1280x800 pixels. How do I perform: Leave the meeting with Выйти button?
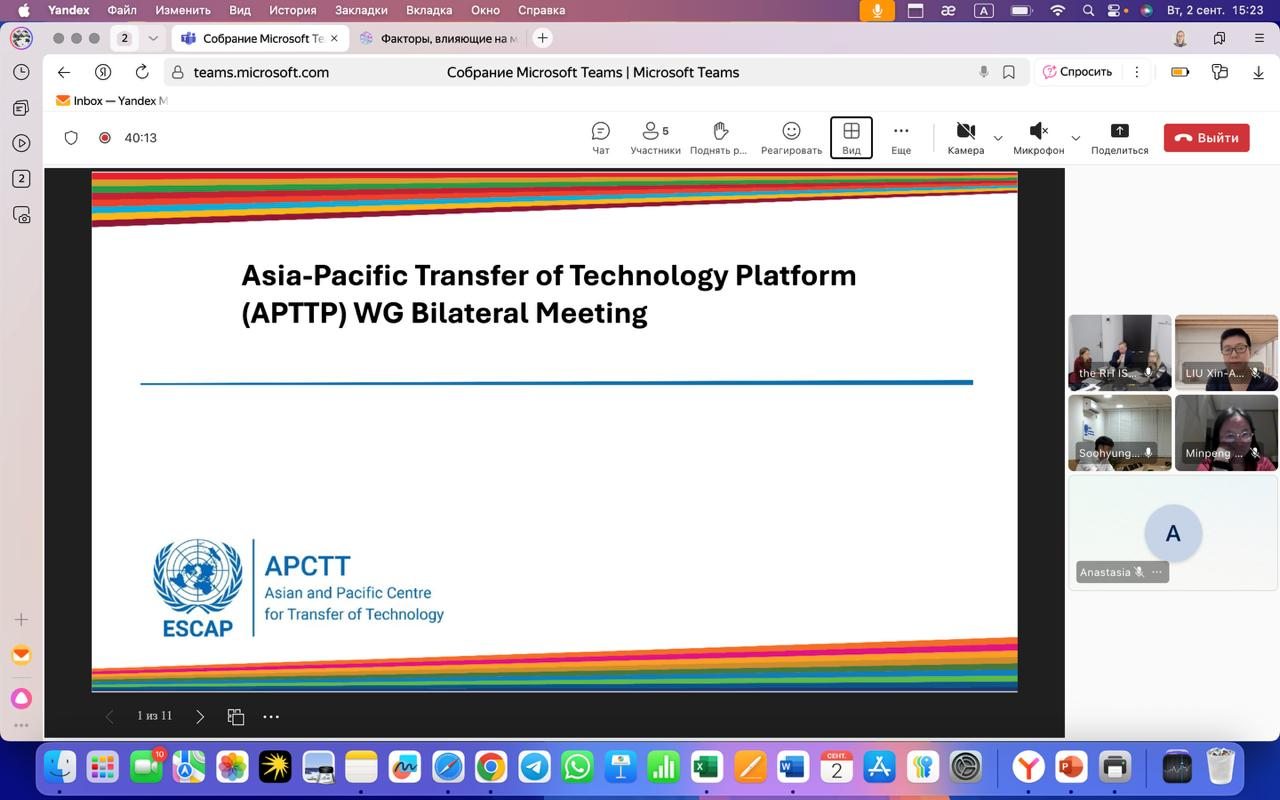click(x=1207, y=138)
